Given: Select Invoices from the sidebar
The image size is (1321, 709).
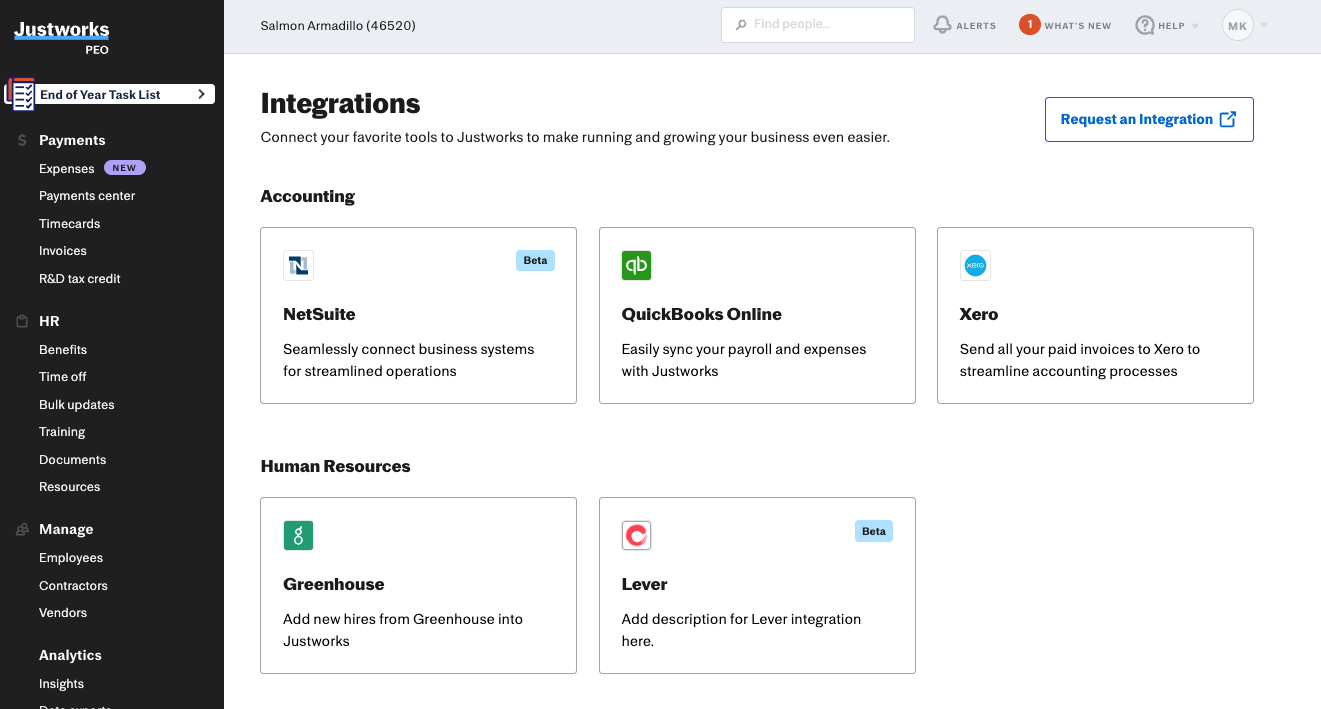Looking at the screenshot, I should coord(63,251).
